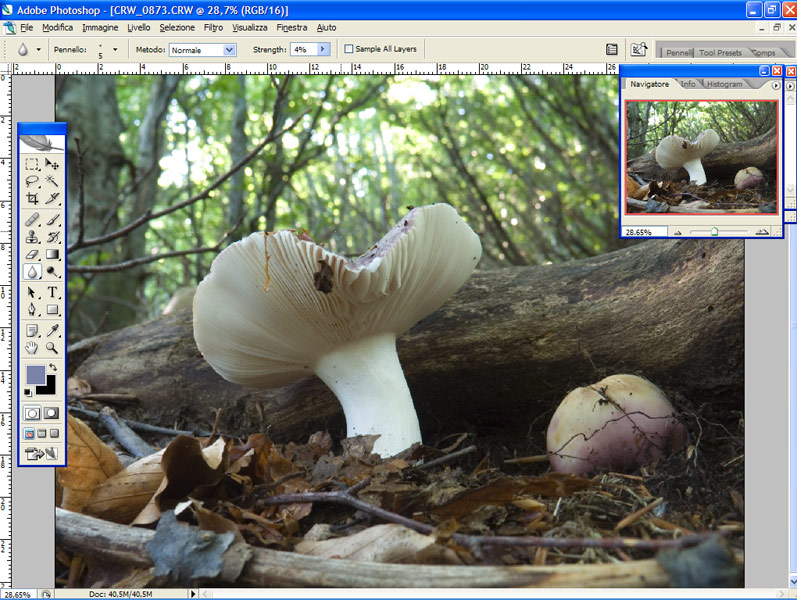The width and height of the screenshot is (797, 600).
Task: Expand the Pennello brush preset picker
Action: pyautogui.click(x=114, y=49)
